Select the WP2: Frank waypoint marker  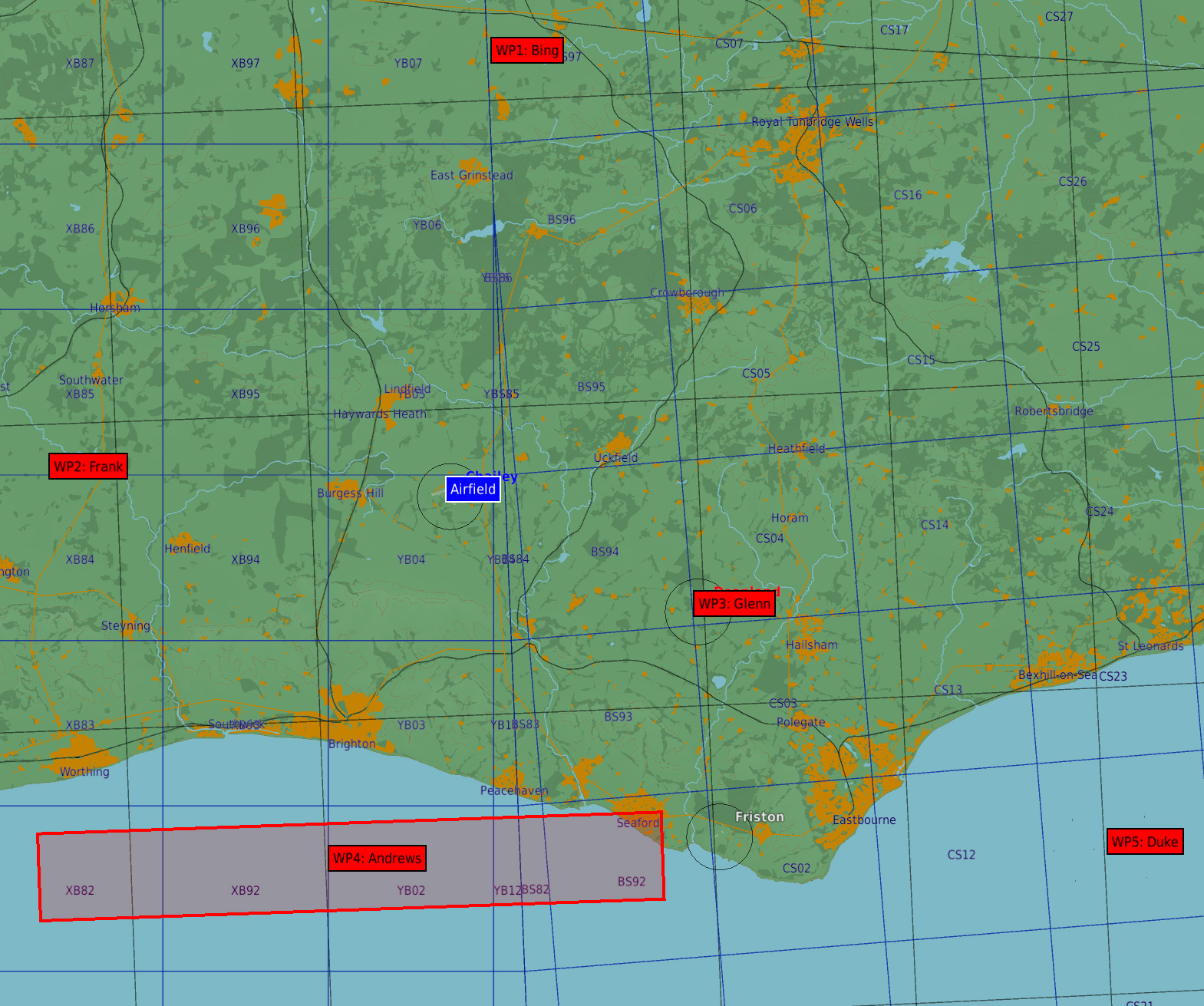(x=88, y=467)
